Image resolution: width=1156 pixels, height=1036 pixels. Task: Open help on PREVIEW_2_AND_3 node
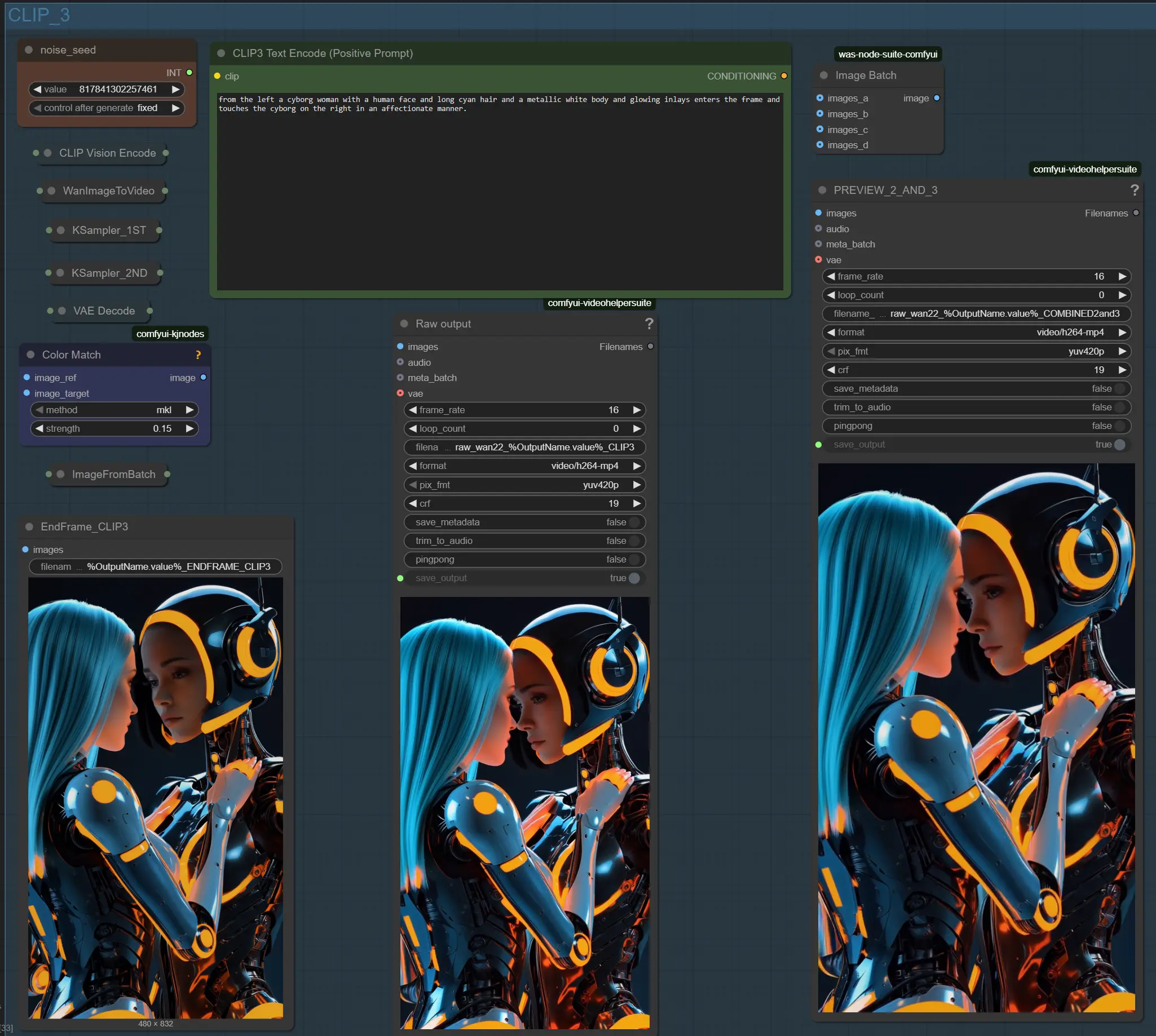[1134, 190]
